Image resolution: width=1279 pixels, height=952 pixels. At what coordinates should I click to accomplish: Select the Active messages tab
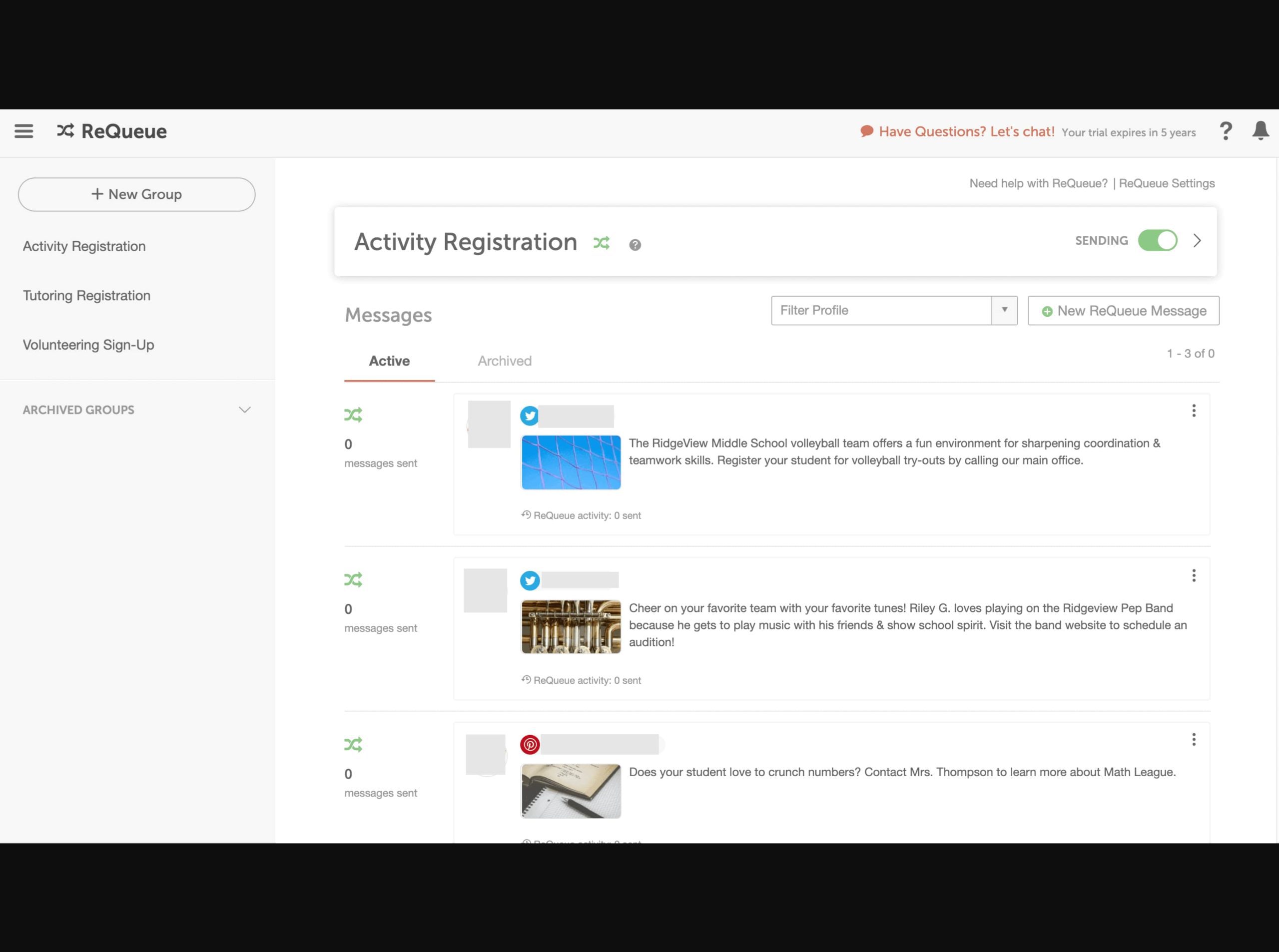click(388, 361)
